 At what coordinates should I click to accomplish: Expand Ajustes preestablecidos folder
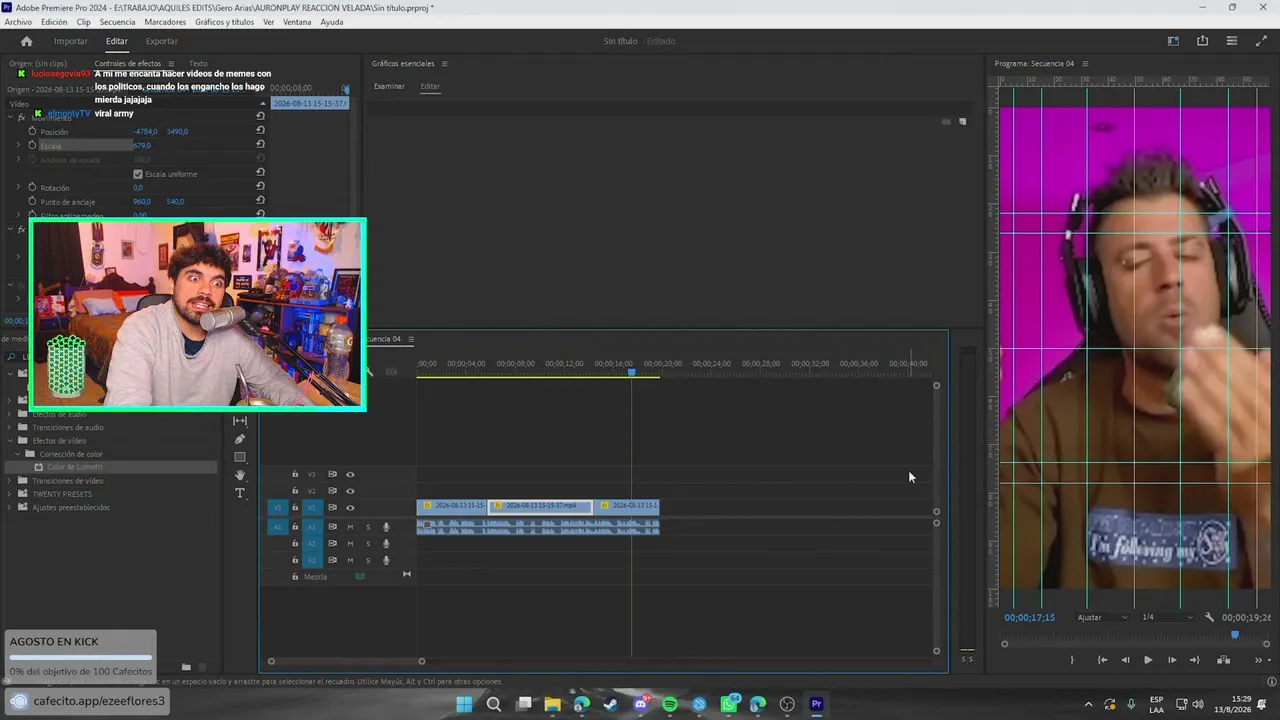click(10, 508)
